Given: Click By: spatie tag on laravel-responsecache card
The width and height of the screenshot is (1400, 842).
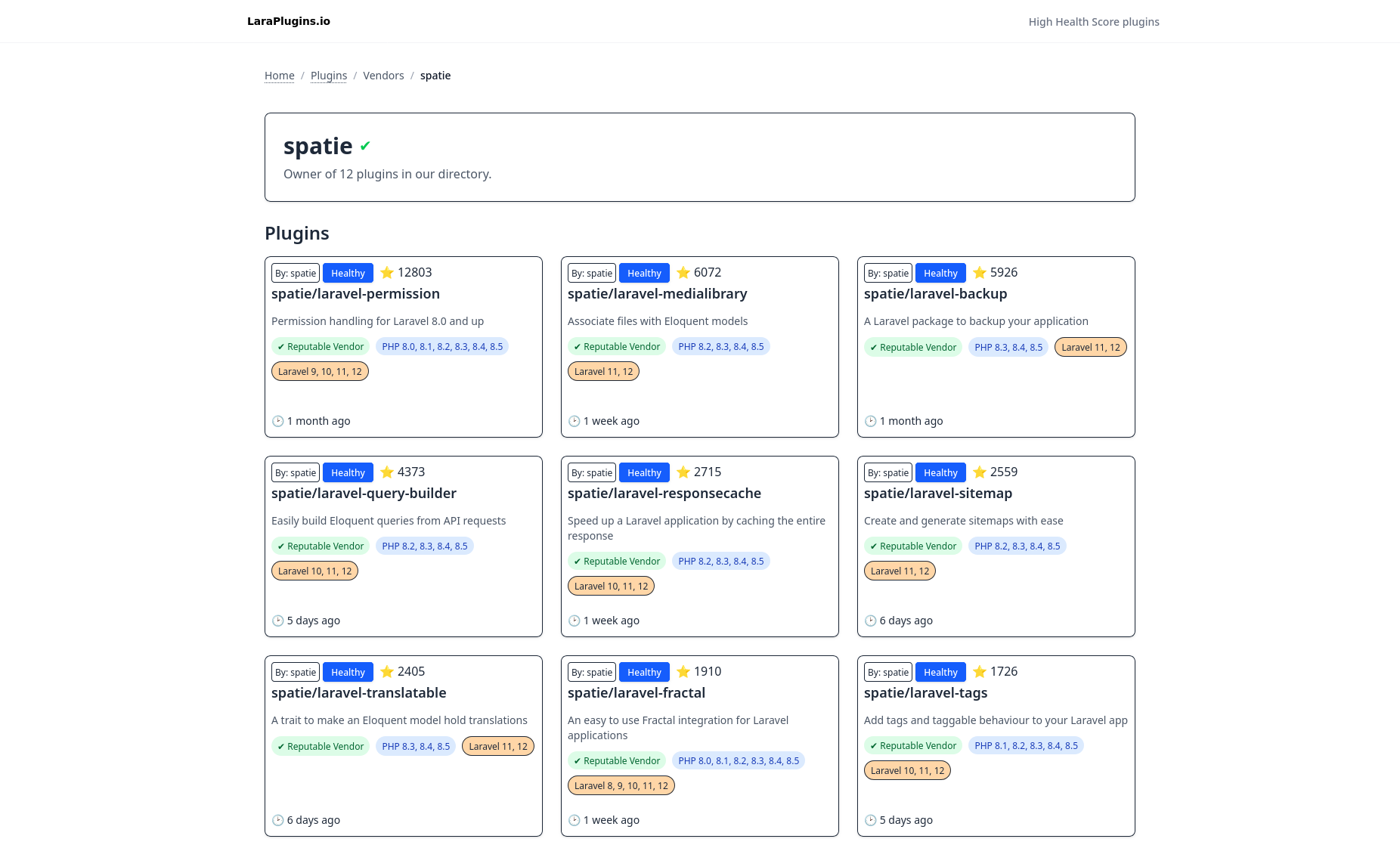Looking at the screenshot, I should (592, 472).
